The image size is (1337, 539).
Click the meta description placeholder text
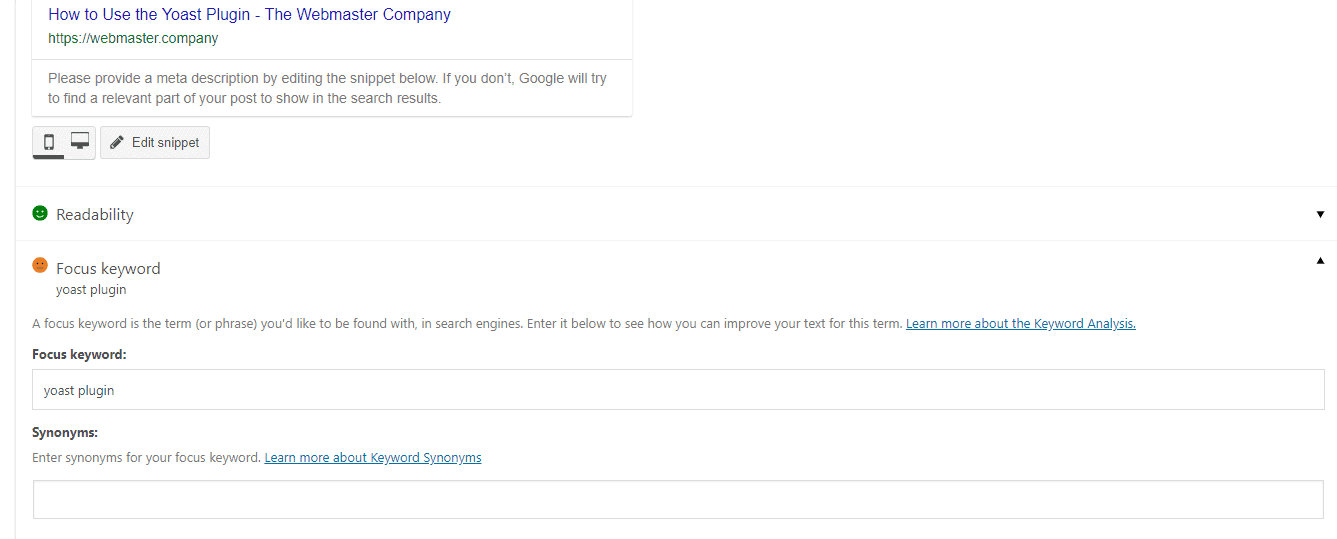(x=327, y=88)
